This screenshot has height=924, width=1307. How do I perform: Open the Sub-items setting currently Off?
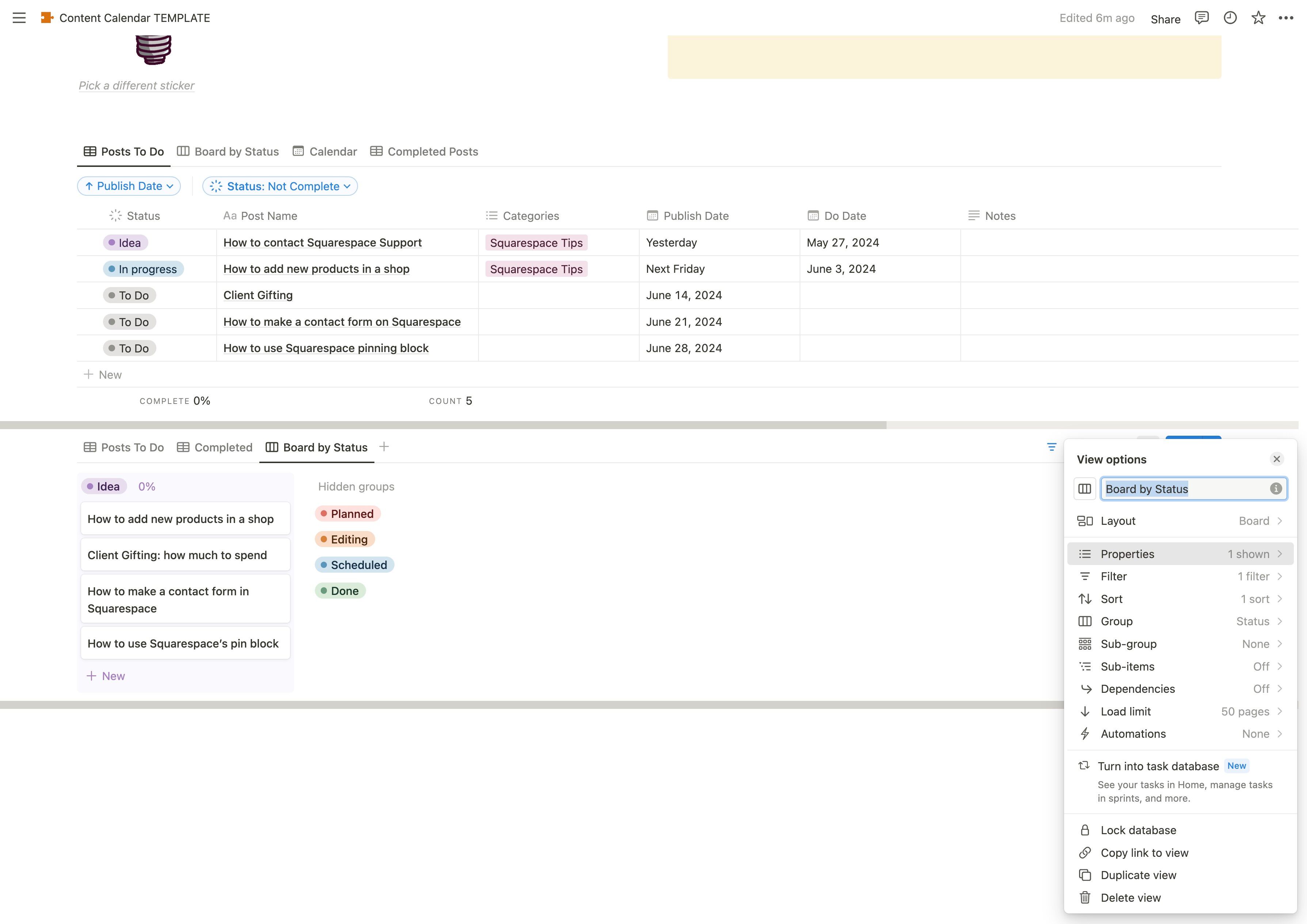[1180, 666]
